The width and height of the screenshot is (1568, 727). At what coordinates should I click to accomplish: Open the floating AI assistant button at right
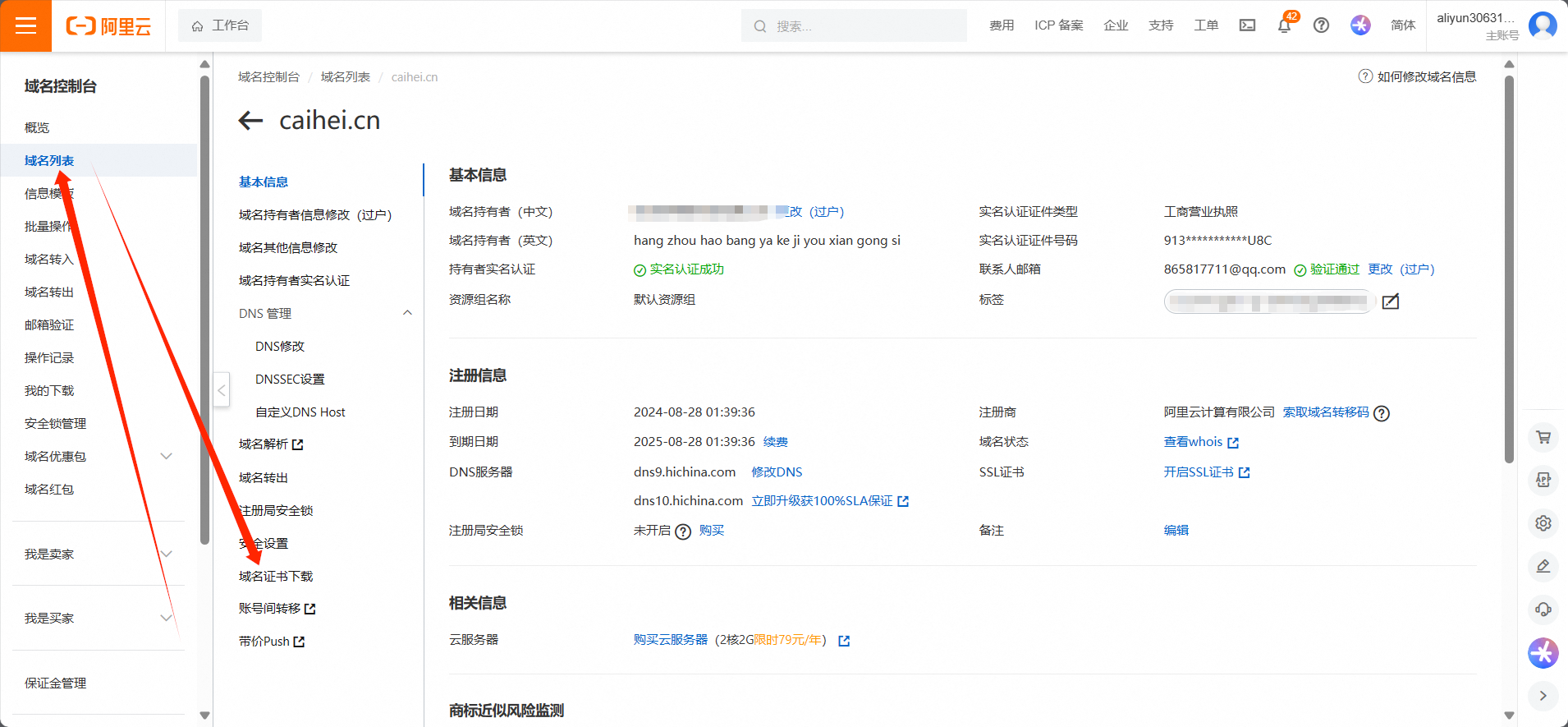(x=1543, y=653)
